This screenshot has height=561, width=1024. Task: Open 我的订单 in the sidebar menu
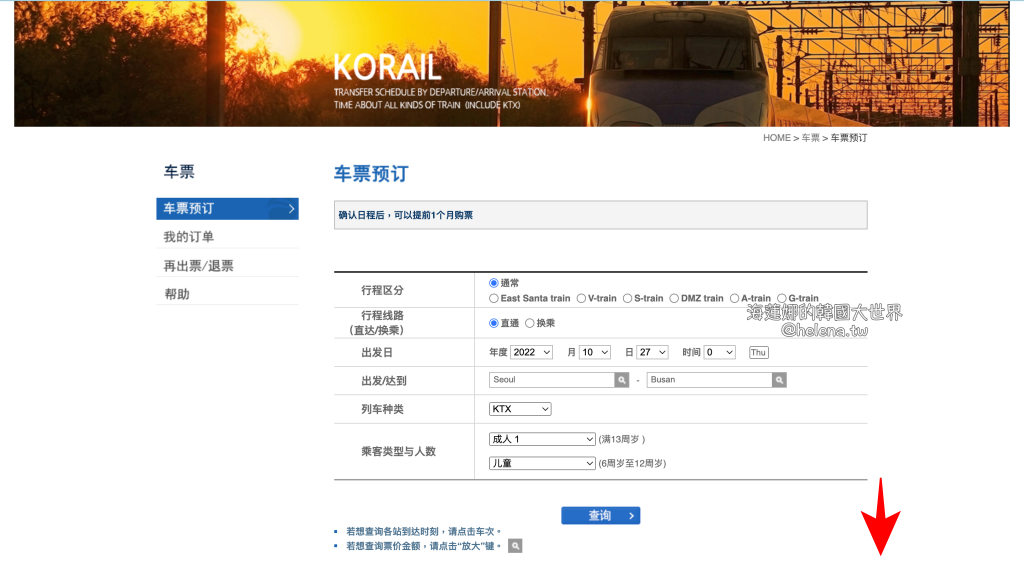[x=189, y=237]
